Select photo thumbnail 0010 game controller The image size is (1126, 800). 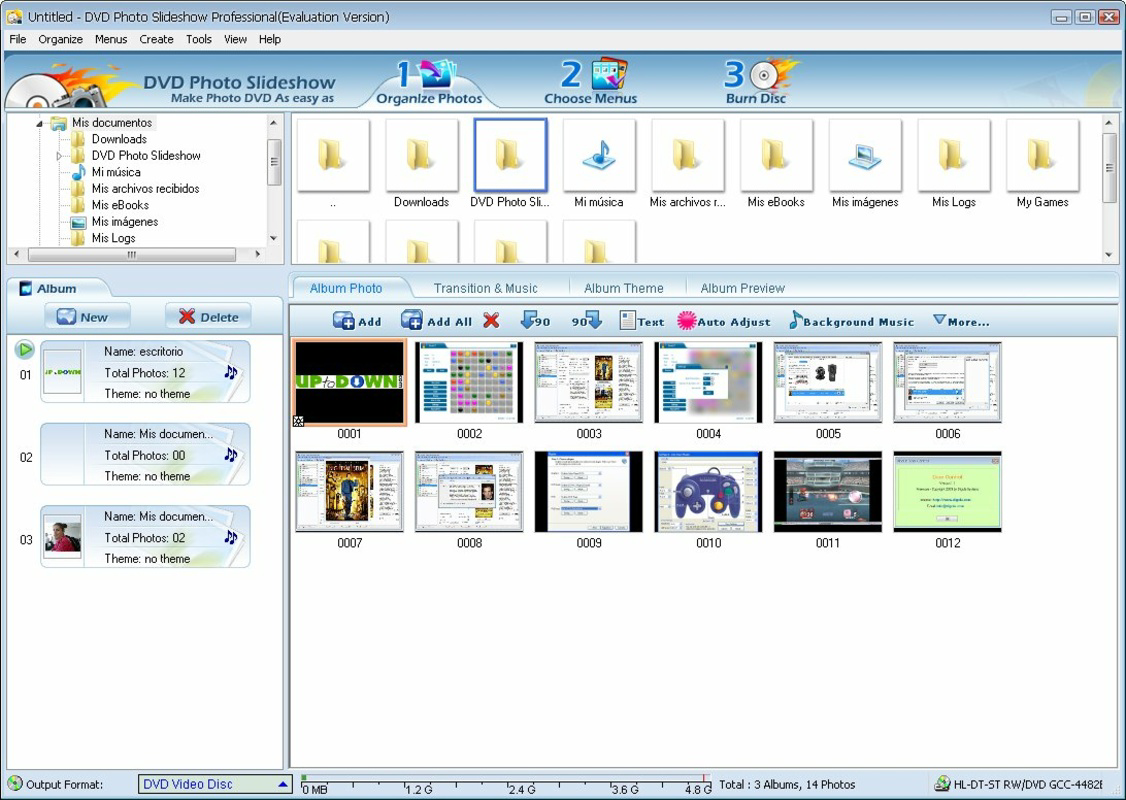(708, 492)
